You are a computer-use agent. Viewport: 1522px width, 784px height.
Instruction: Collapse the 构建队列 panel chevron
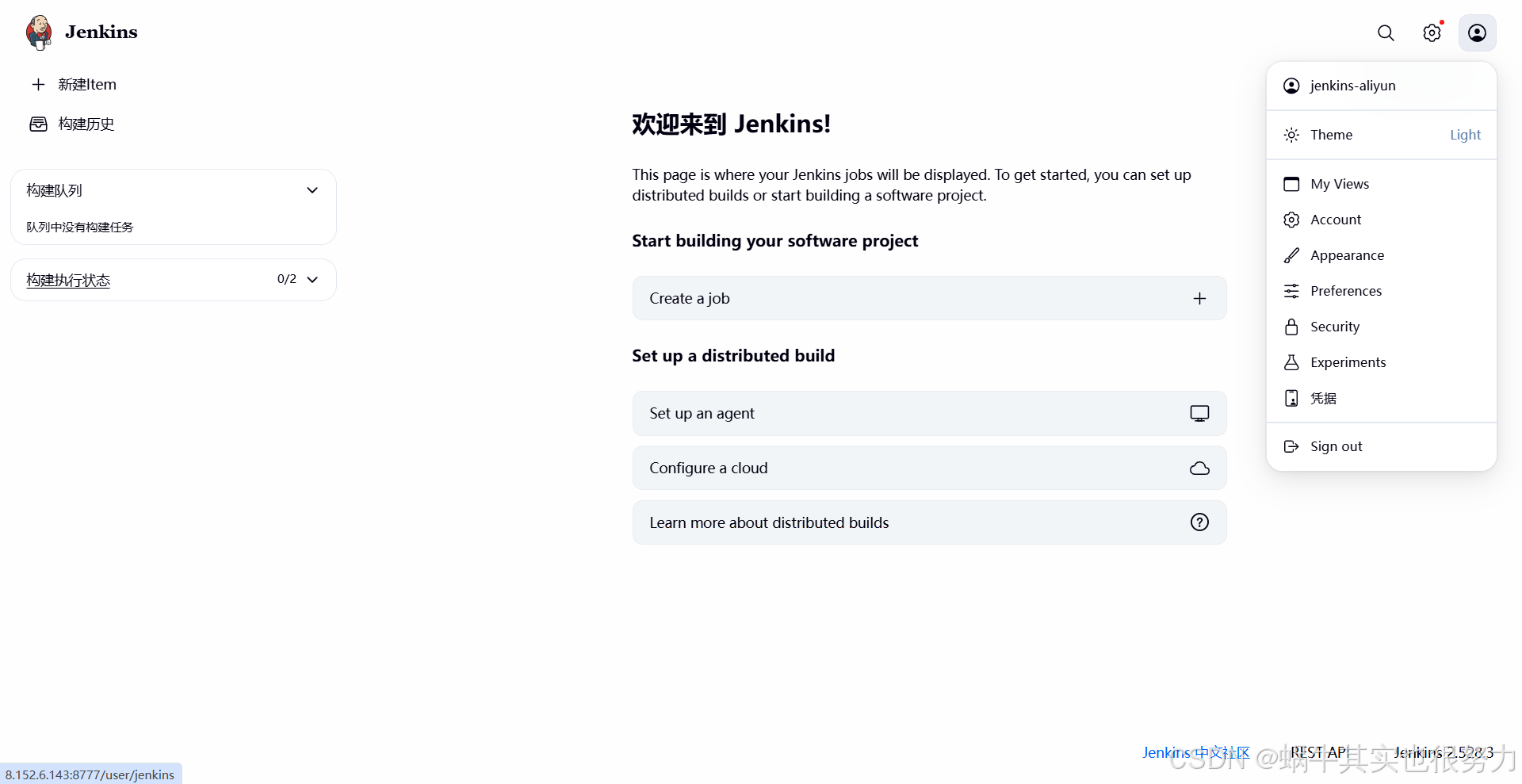point(312,190)
